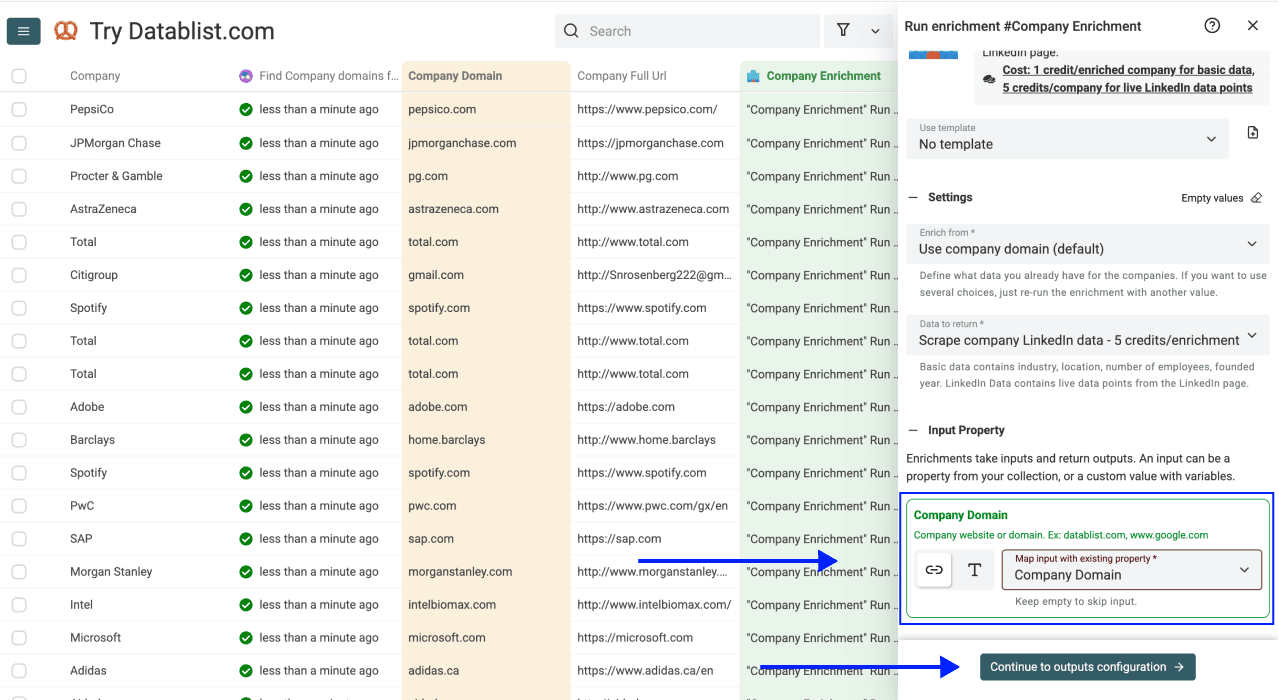Image resolution: width=1279 pixels, height=700 pixels.
Task: Click the filter funnel icon
Action: coord(843,31)
